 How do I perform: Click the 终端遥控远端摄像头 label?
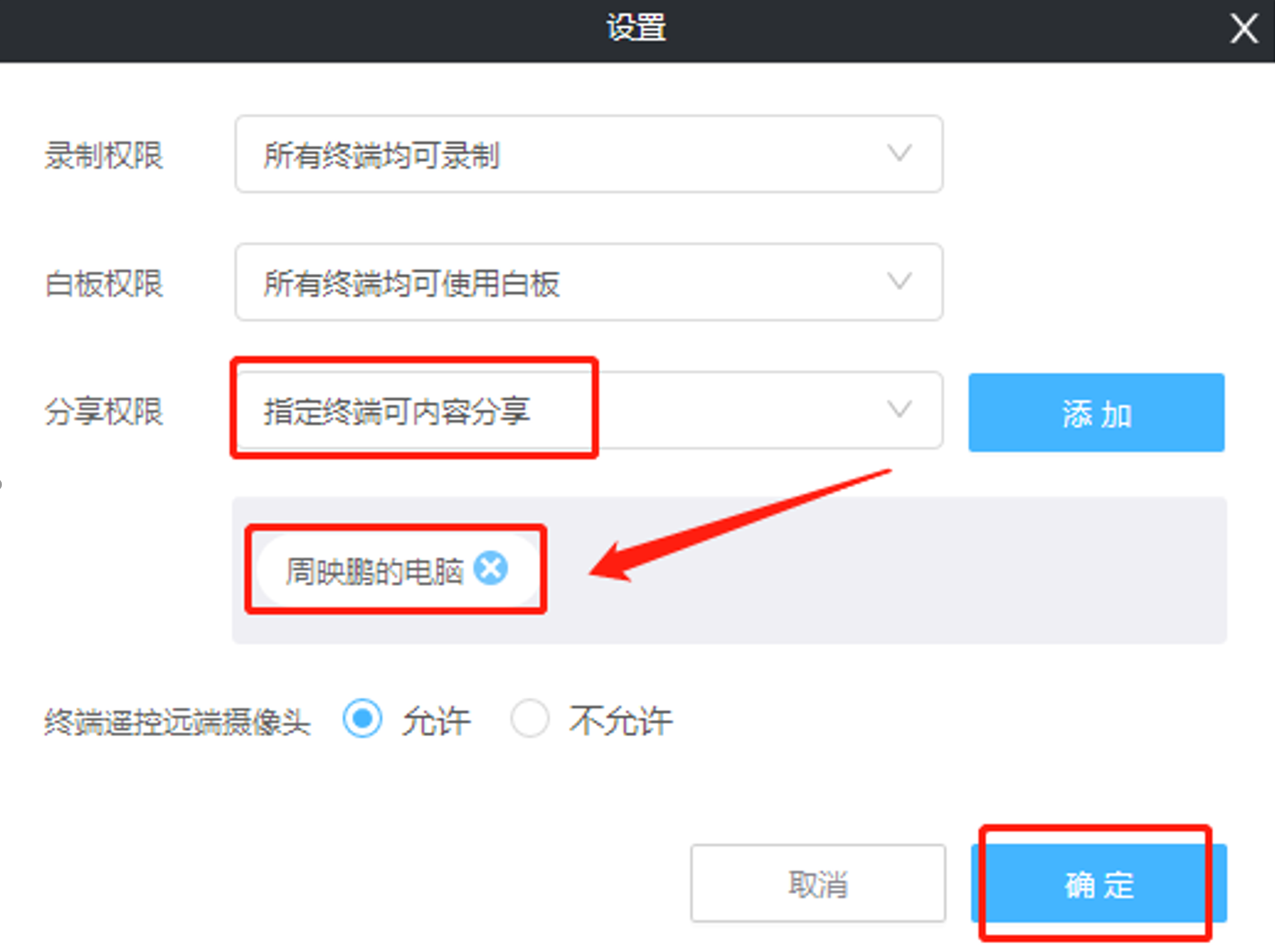coord(177,722)
